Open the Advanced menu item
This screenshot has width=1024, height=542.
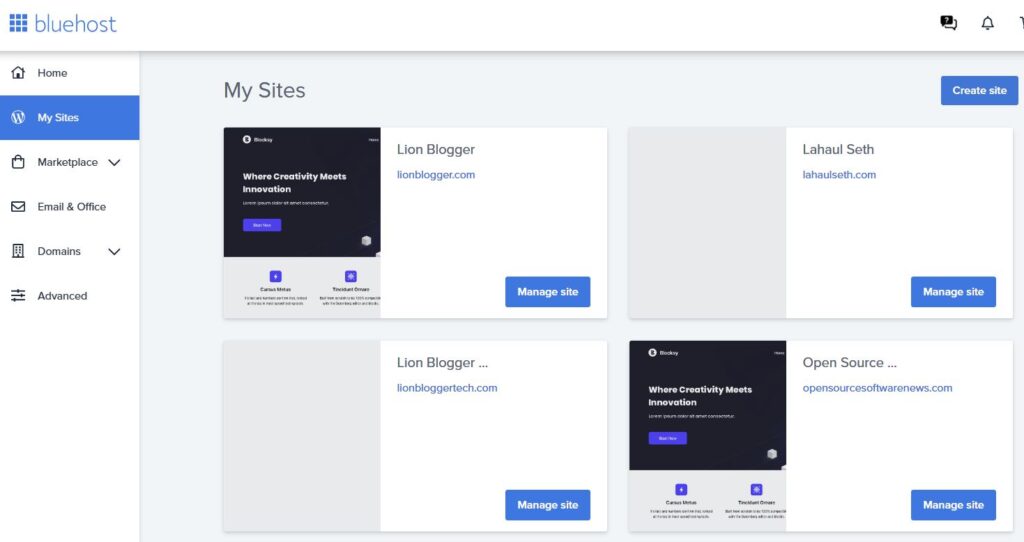62,296
